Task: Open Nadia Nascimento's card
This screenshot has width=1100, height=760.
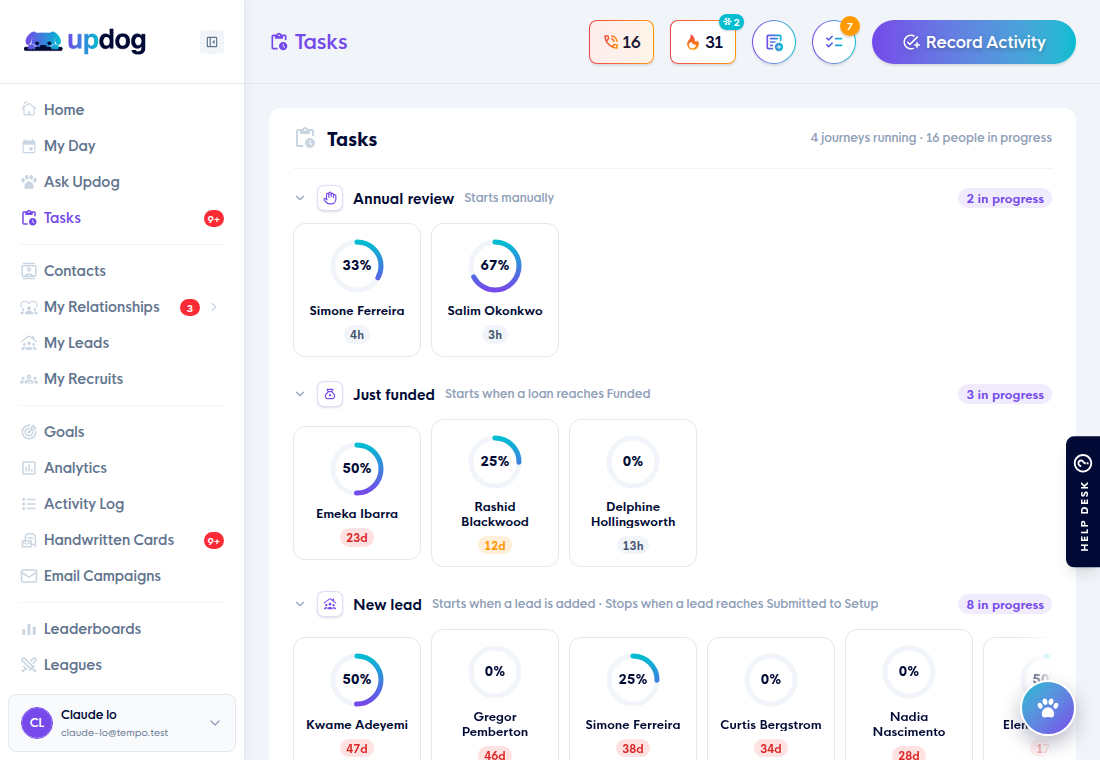Action: click(909, 695)
